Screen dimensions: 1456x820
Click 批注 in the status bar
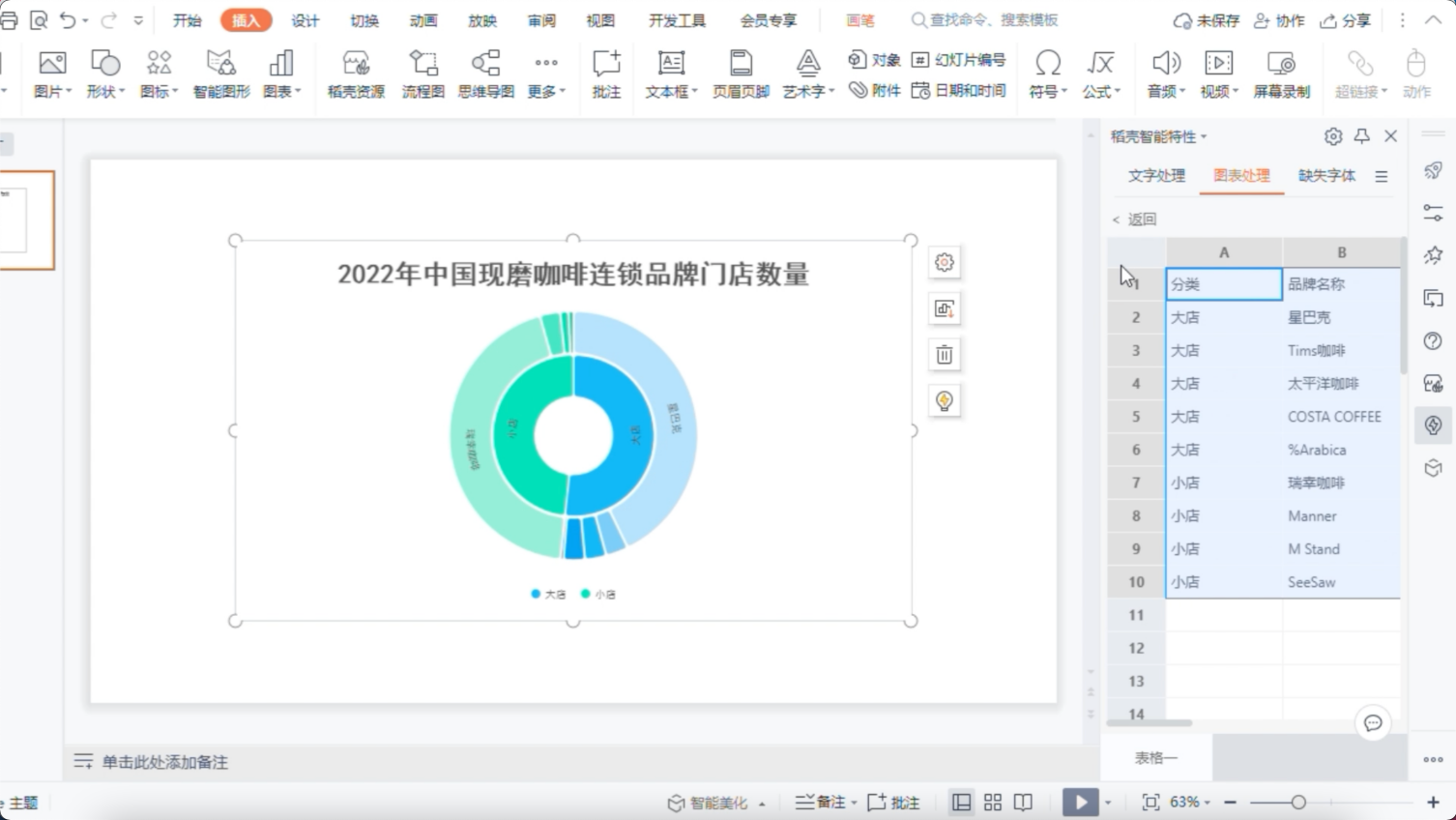(893, 803)
